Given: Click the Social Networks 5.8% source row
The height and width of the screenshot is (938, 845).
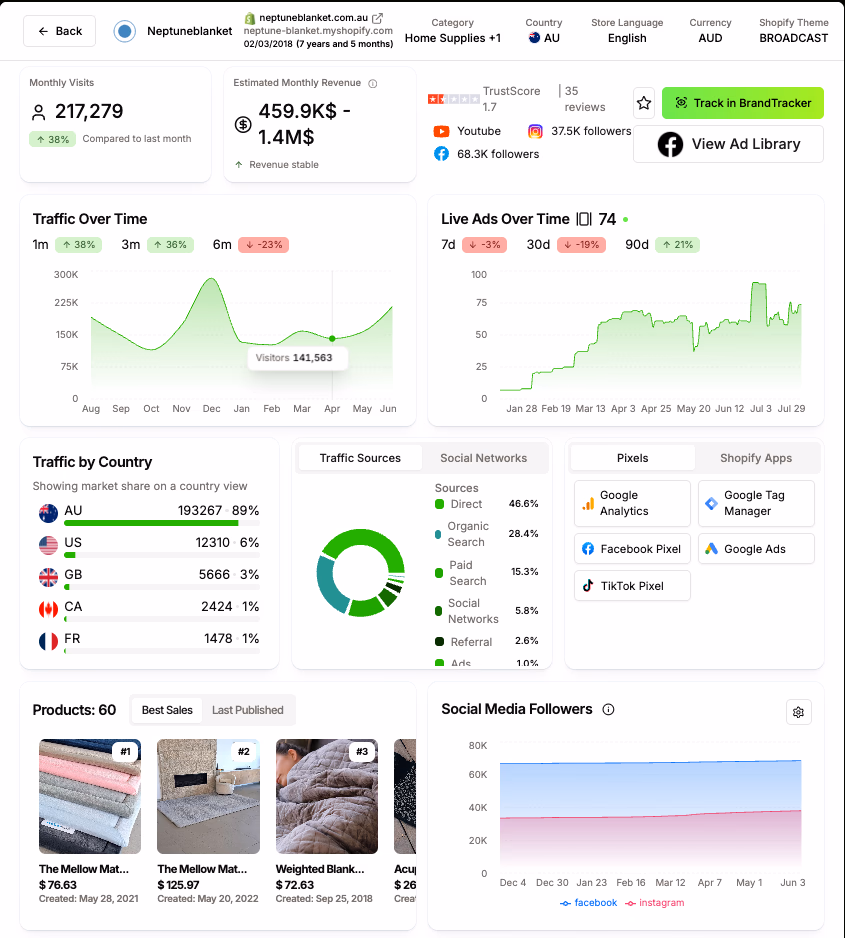Looking at the screenshot, I should [487, 611].
